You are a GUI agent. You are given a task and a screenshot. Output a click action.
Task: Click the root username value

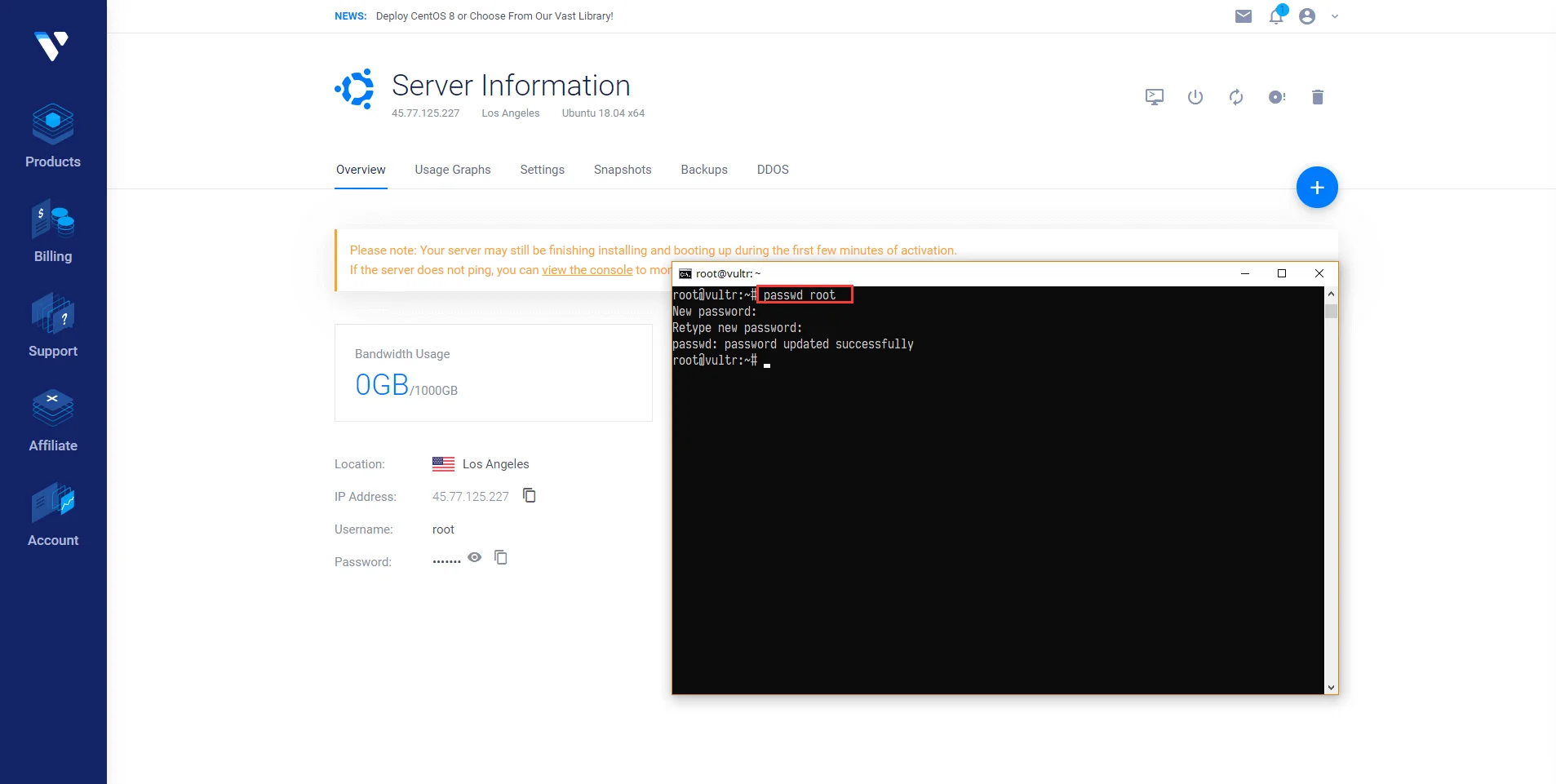click(443, 529)
